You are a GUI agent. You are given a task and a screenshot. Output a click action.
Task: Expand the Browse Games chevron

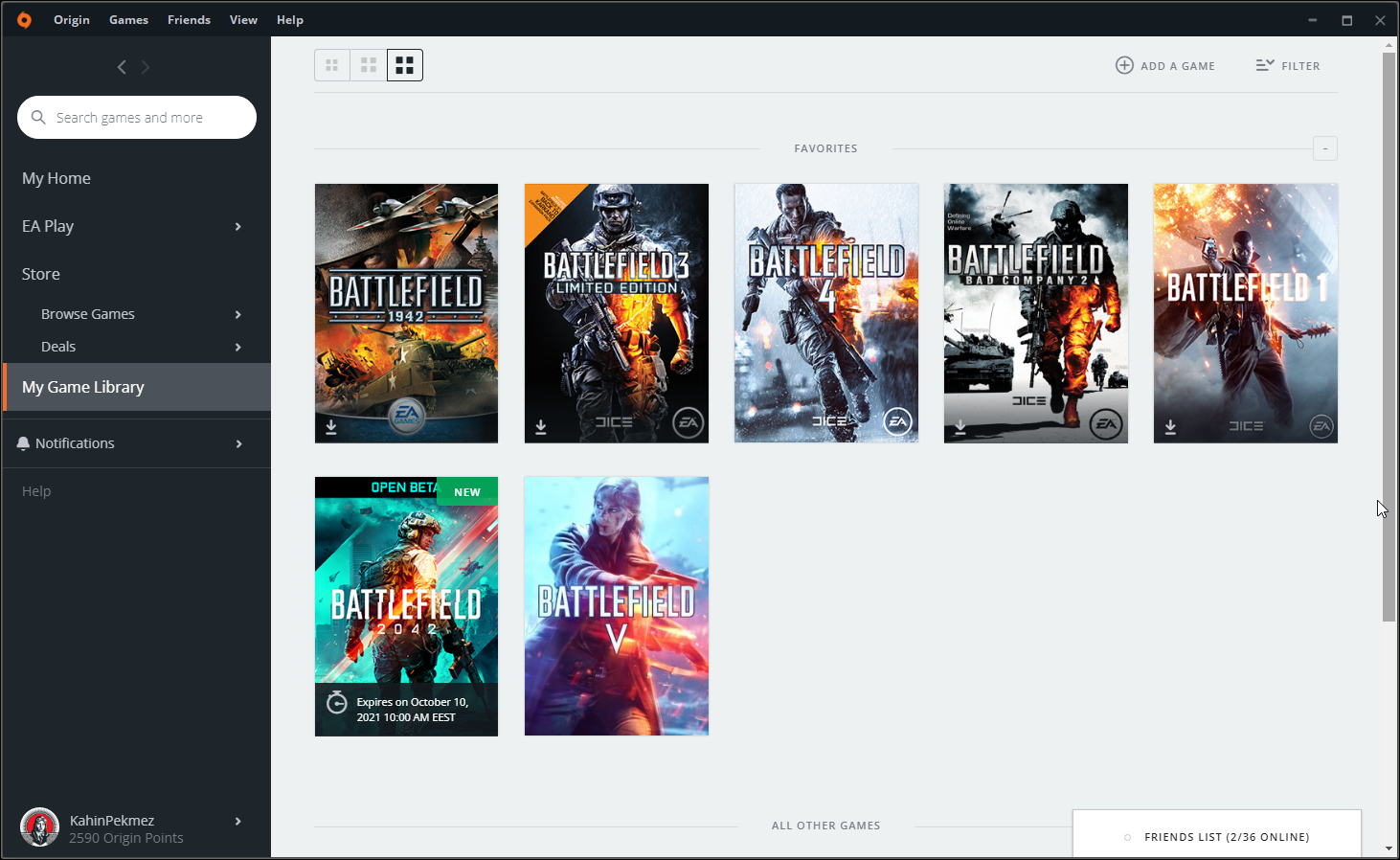point(238,314)
